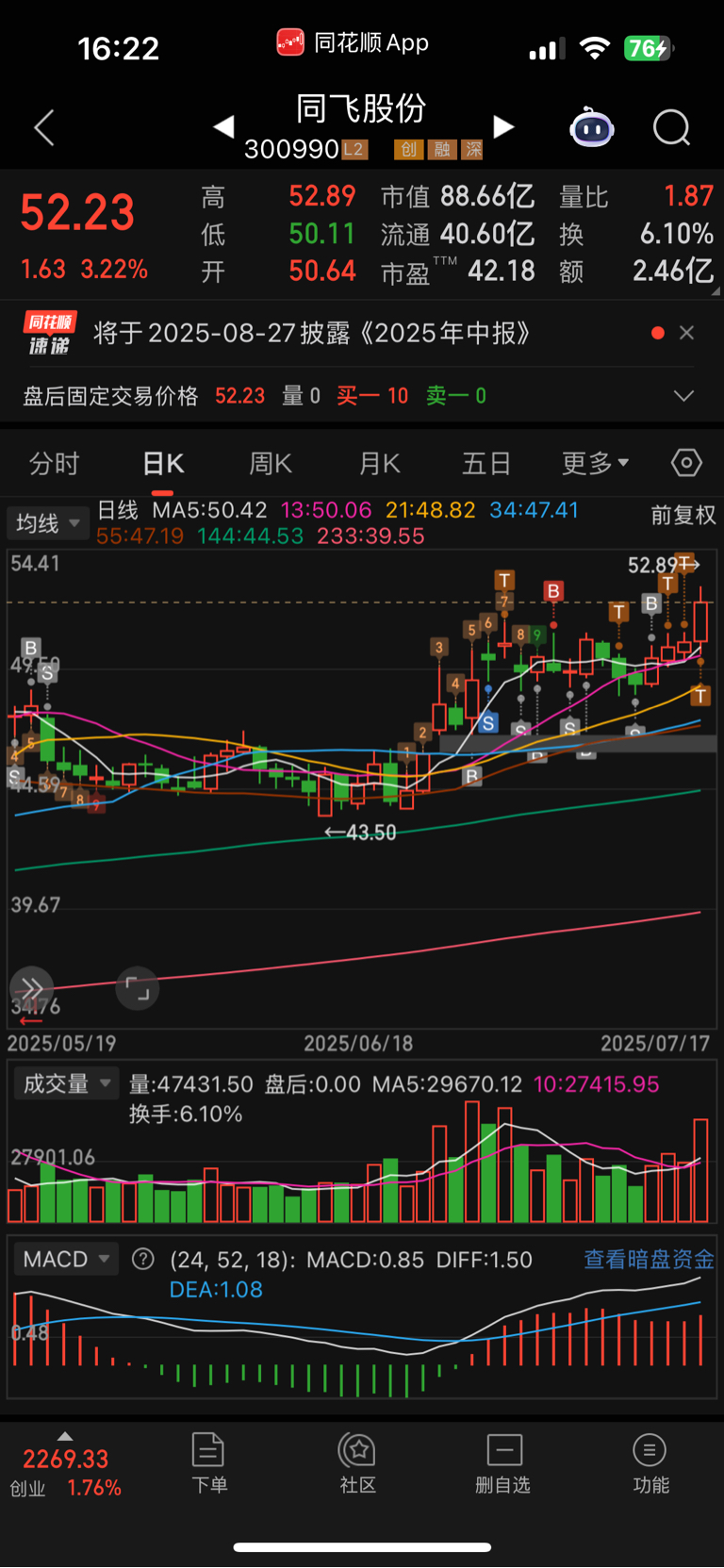Tap 43.50 low price annotation
Image resolution: width=724 pixels, height=1568 pixels.
[360, 833]
